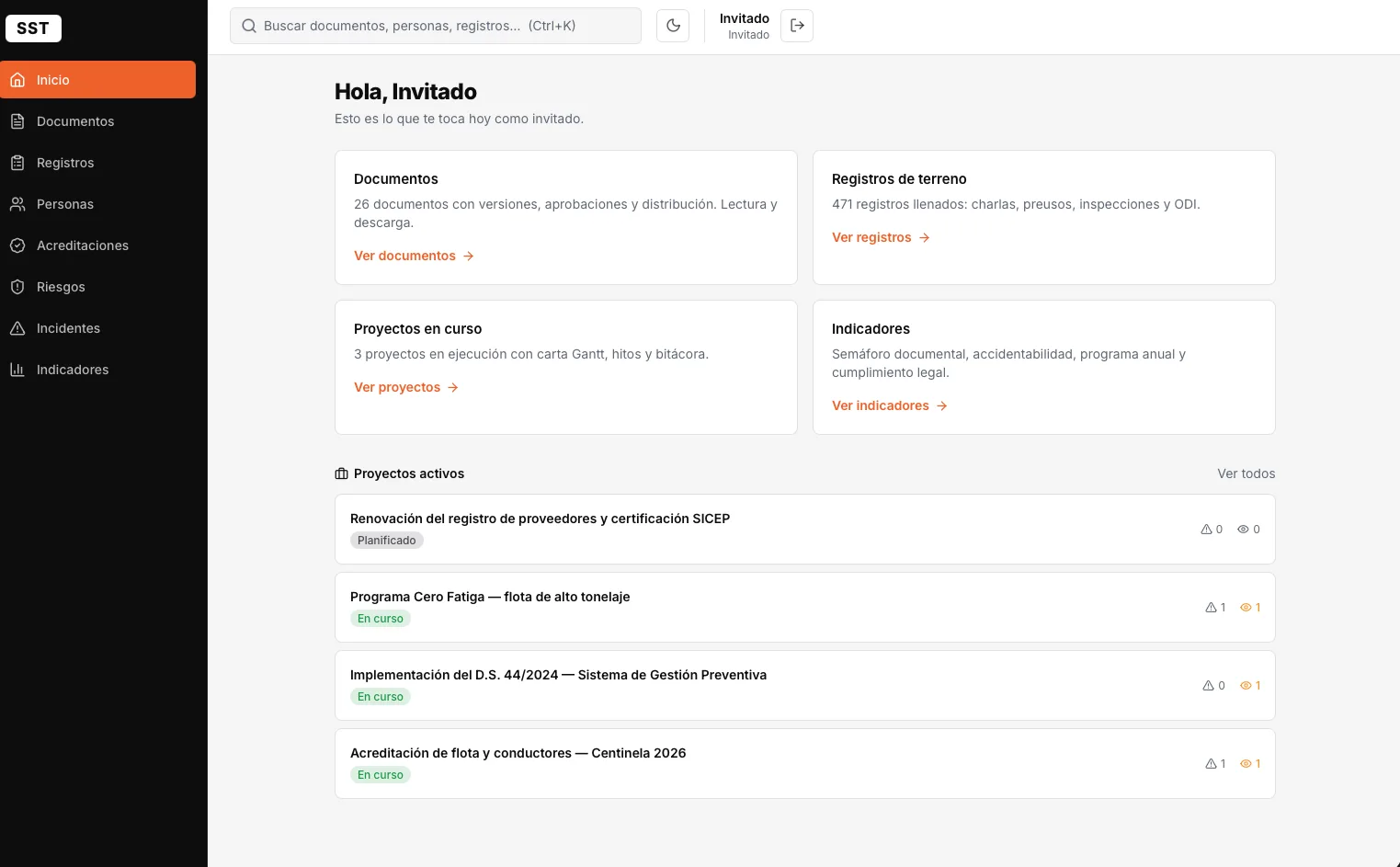The width and height of the screenshot is (1400, 867).
Task: Click the Registros de terreno card title
Action: (x=899, y=179)
